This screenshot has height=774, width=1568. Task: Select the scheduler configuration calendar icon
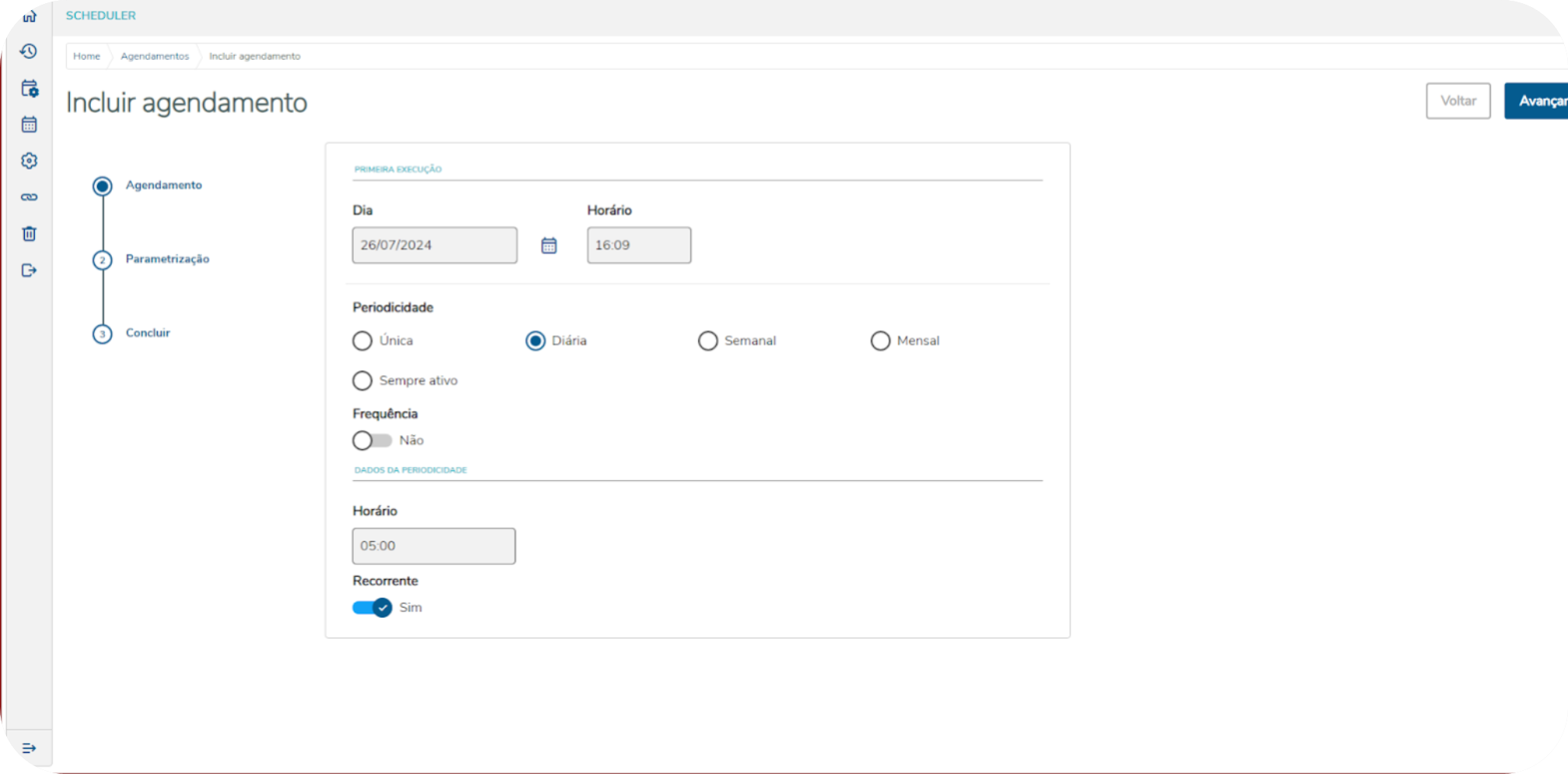coord(29,89)
